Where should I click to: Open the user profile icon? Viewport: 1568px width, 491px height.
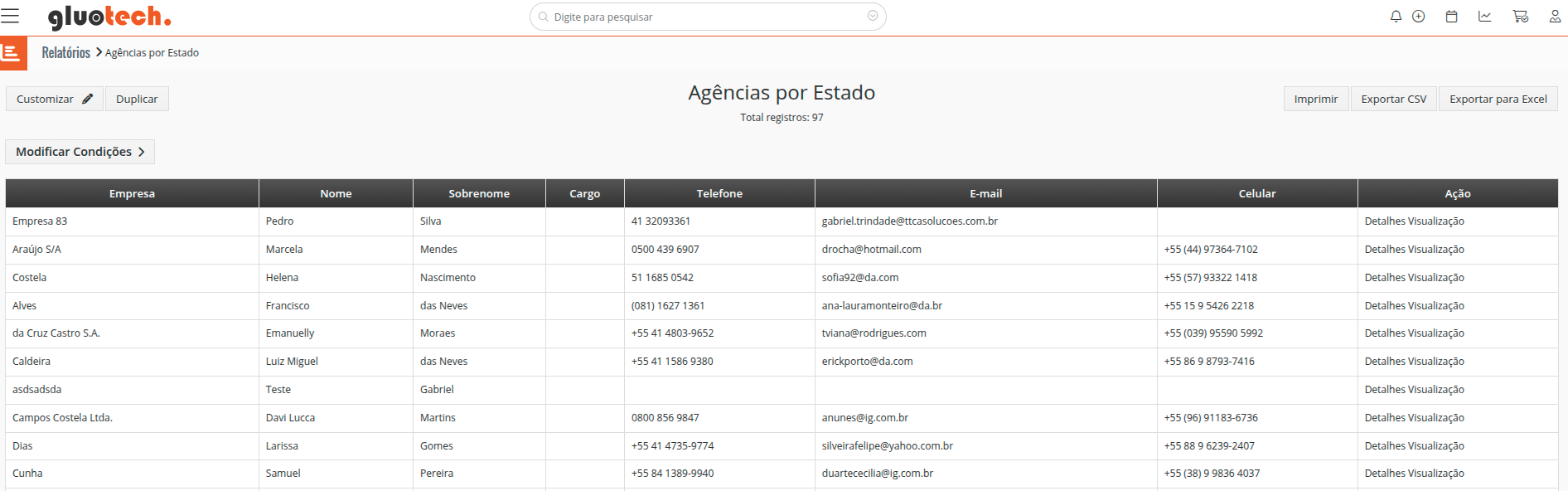point(1555,17)
